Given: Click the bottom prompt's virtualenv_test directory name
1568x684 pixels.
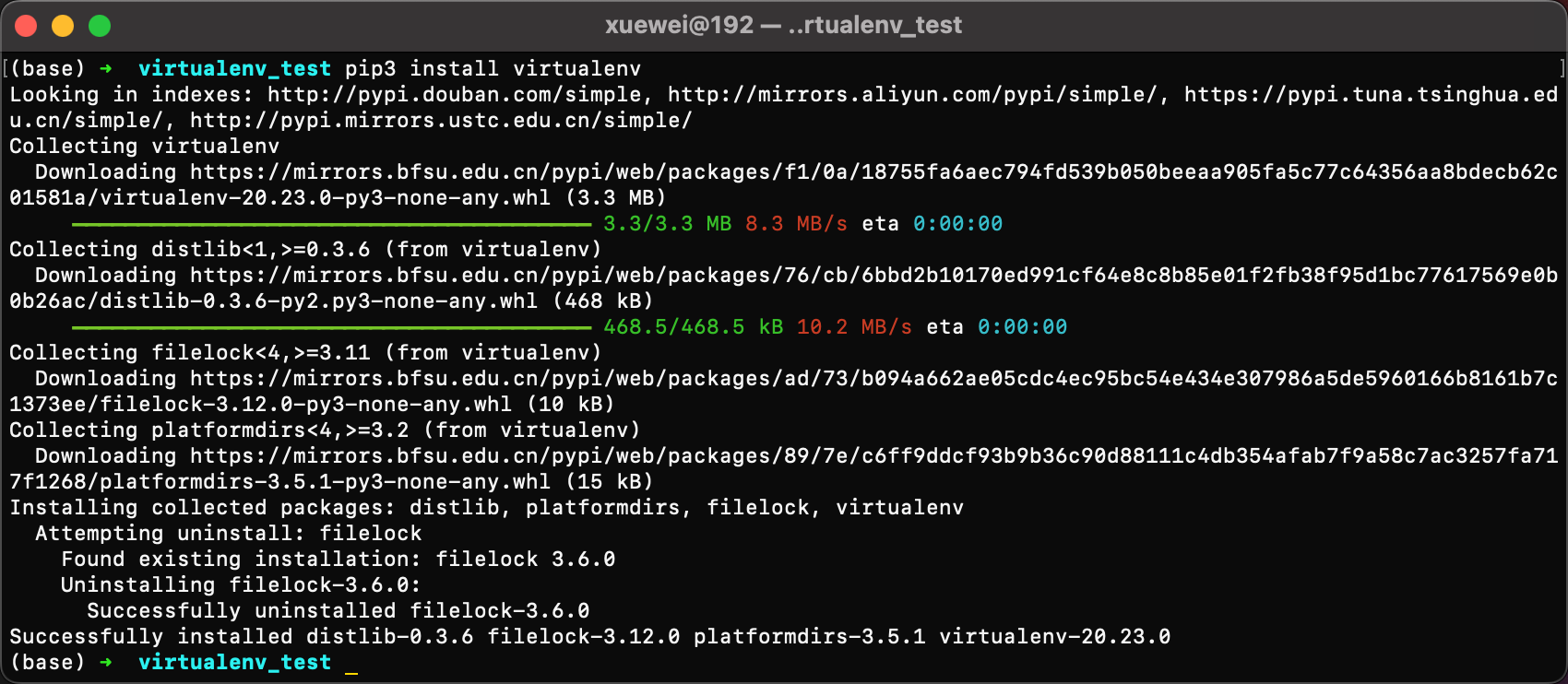Looking at the screenshot, I should coord(234,663).
